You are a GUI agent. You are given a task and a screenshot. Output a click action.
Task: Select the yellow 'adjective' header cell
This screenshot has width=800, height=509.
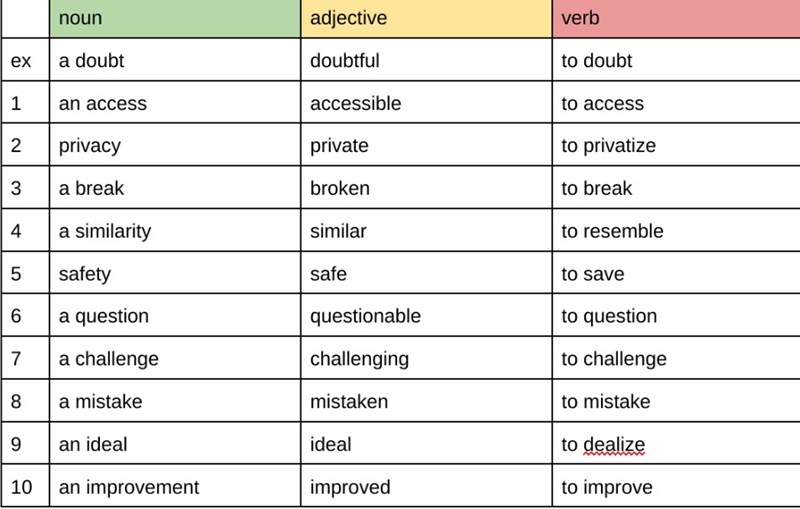tap(426, 19)
